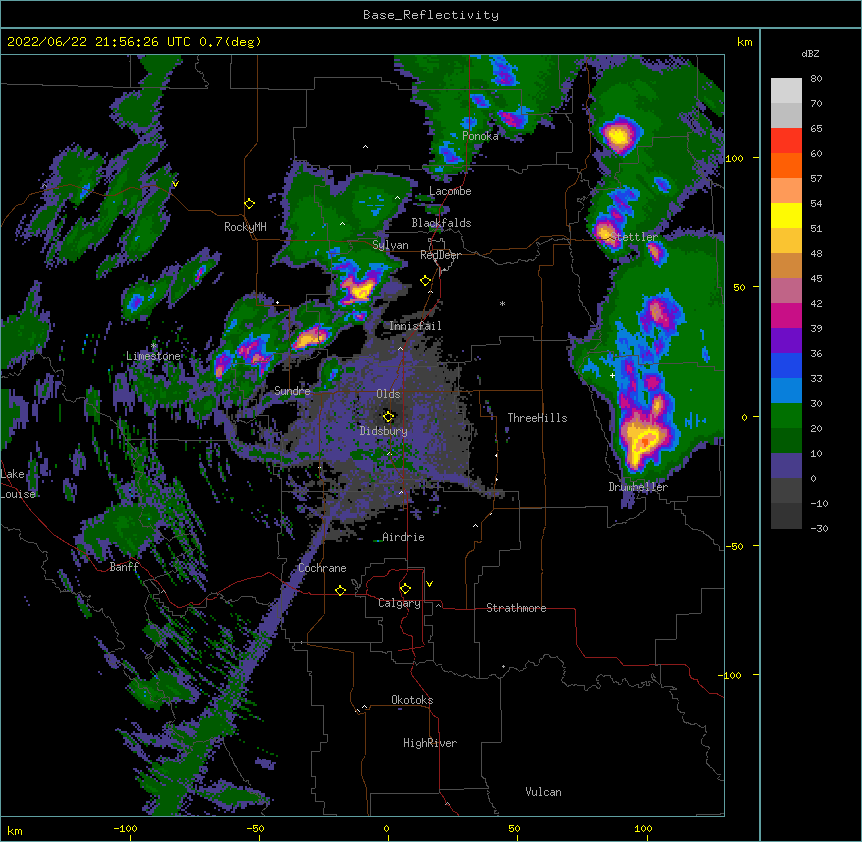Click the Calgary city label

point(400,603)
